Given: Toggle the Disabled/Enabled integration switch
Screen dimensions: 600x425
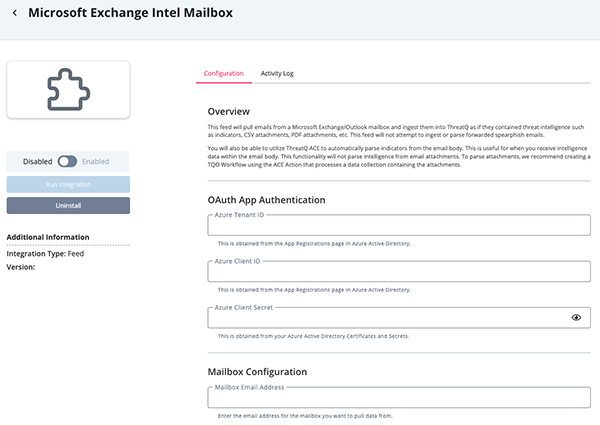Looking at the screenshot, I should (67, 161).
